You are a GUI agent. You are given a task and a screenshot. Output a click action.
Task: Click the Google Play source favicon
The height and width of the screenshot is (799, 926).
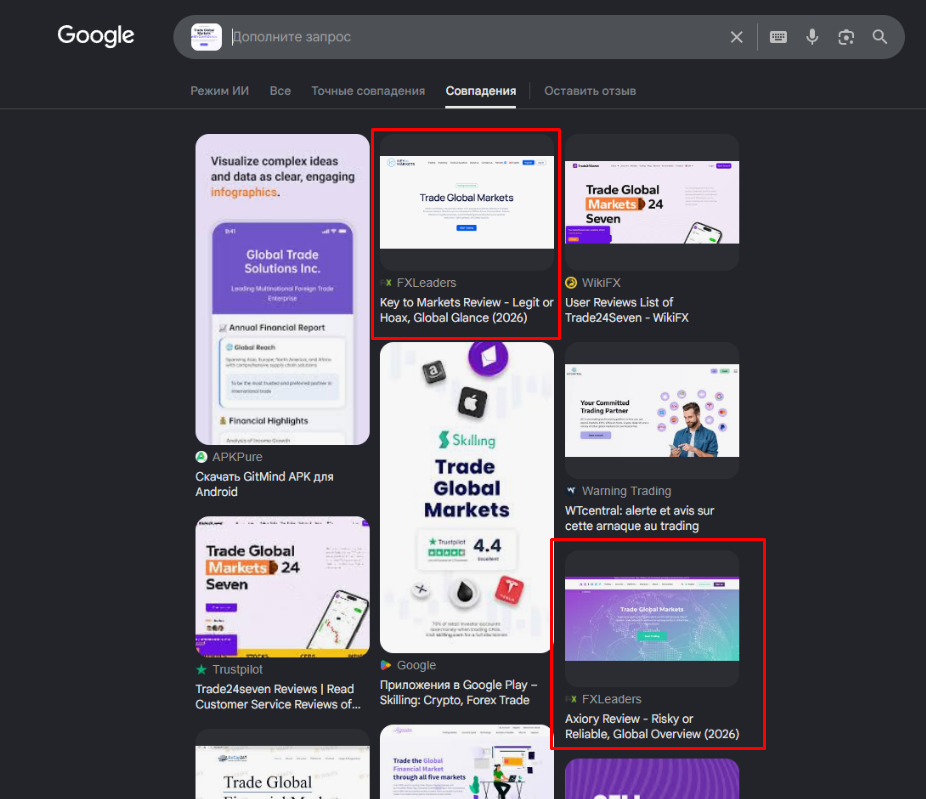(386, 665)
